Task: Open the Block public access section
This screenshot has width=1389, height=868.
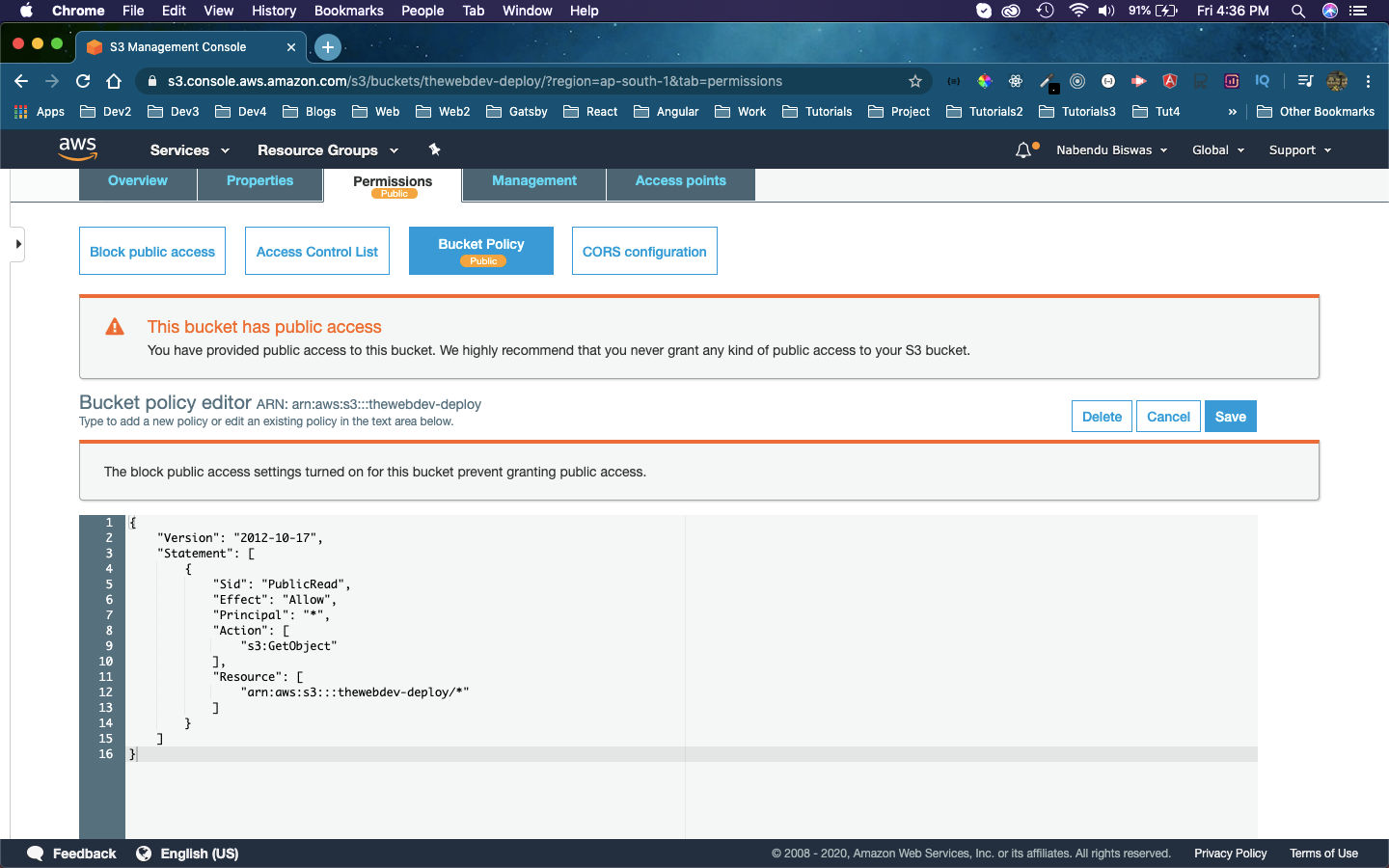Action: coord(152,251)
